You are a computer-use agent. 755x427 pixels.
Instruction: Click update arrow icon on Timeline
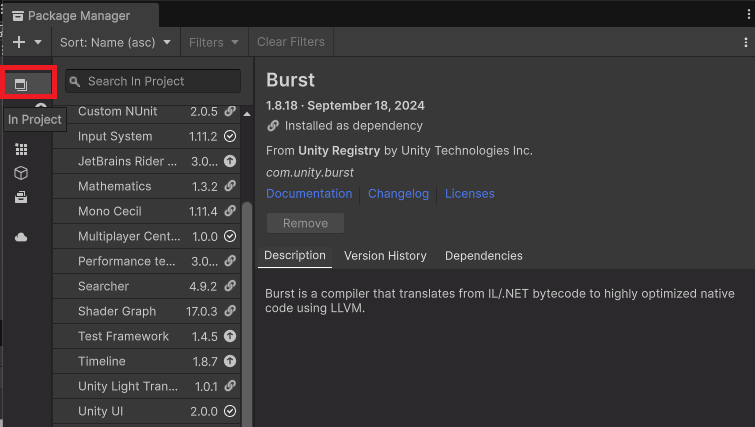point(230,361)
